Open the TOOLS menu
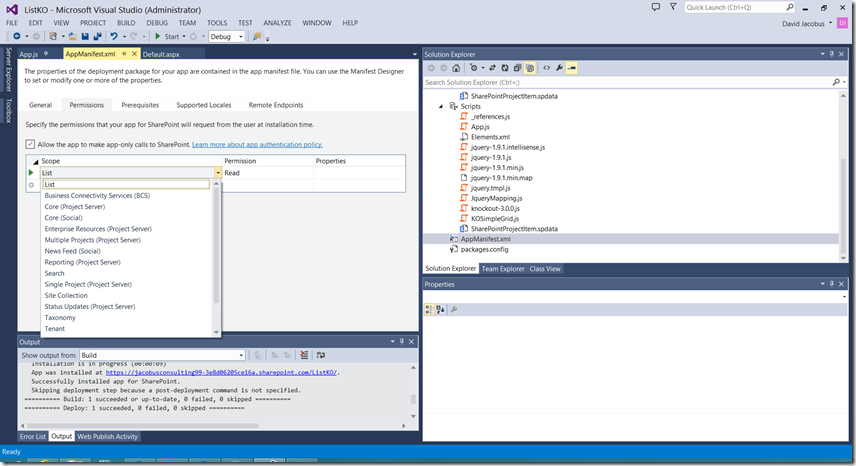Image resolution: width=856 pixels, height=466 pixels. (x=217, y=23)
